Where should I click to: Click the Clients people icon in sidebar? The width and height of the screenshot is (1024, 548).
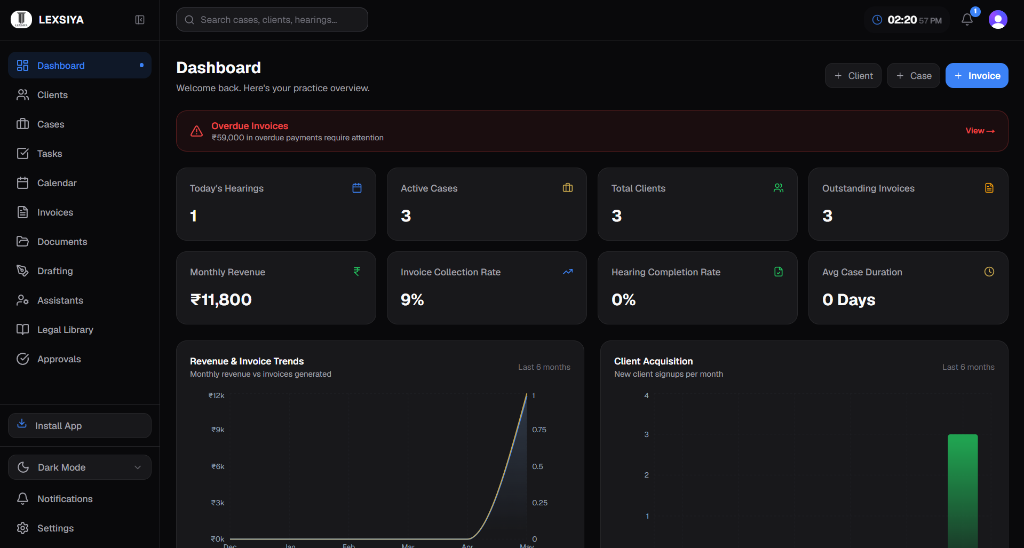[x=23, y=95]
